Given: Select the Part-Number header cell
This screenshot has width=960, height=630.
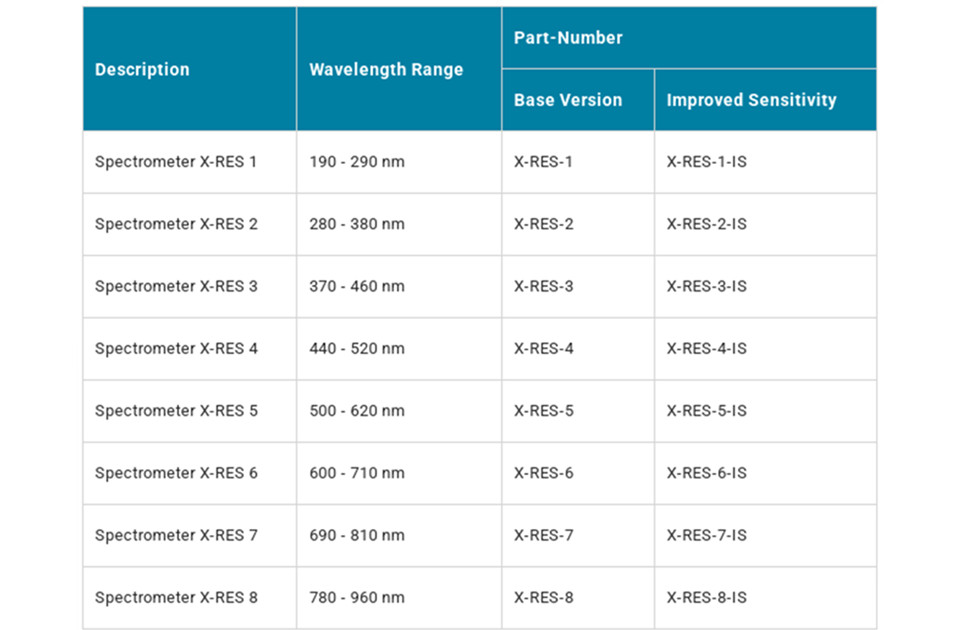Looking at the screenshot, I should coord(568,38).
